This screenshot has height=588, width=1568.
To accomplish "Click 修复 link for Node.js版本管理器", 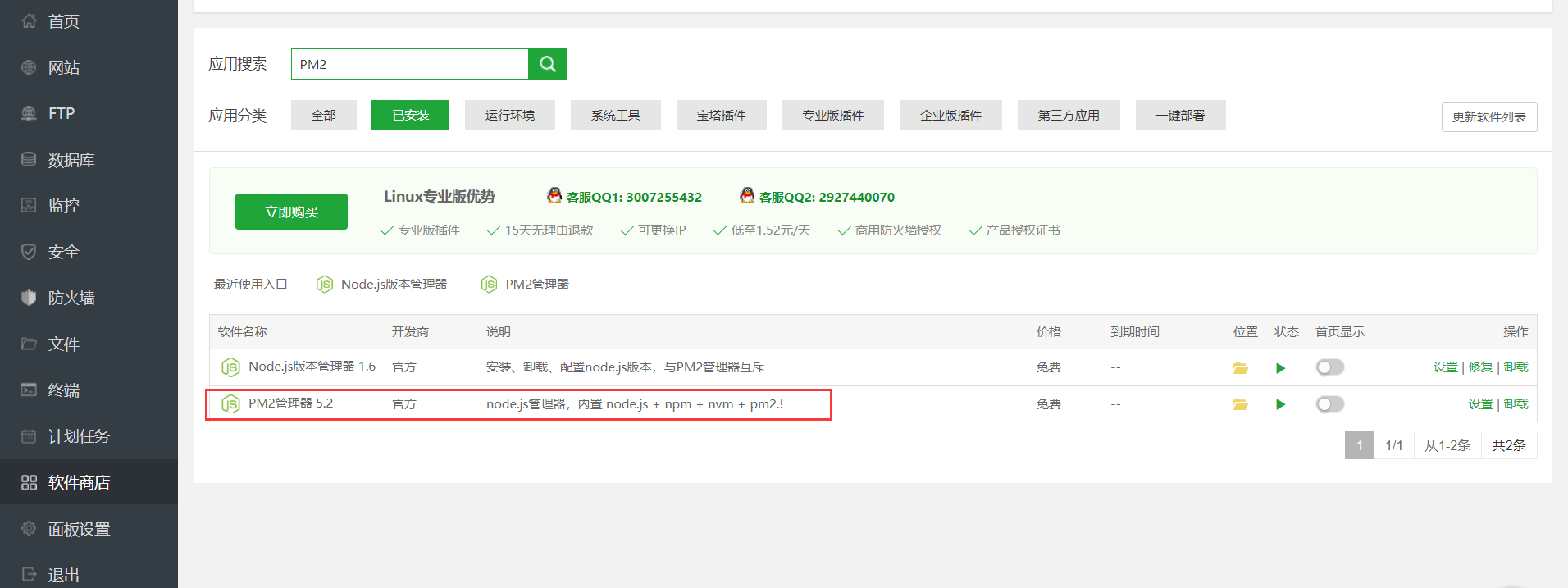I will pyautogui.click(x=1480, y=367).
